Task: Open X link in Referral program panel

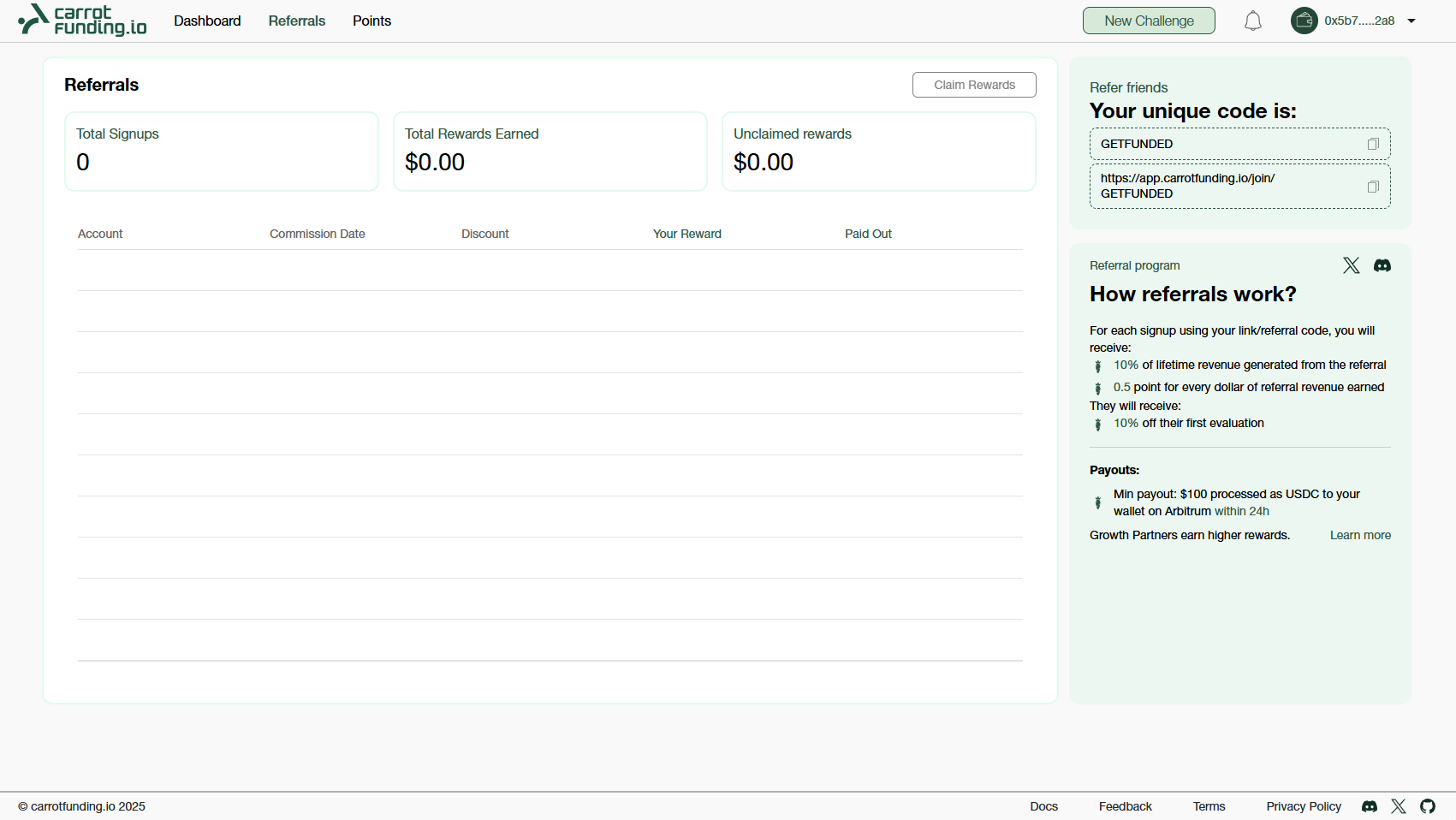Action: pyautogui.click(x=1352, y=265)
